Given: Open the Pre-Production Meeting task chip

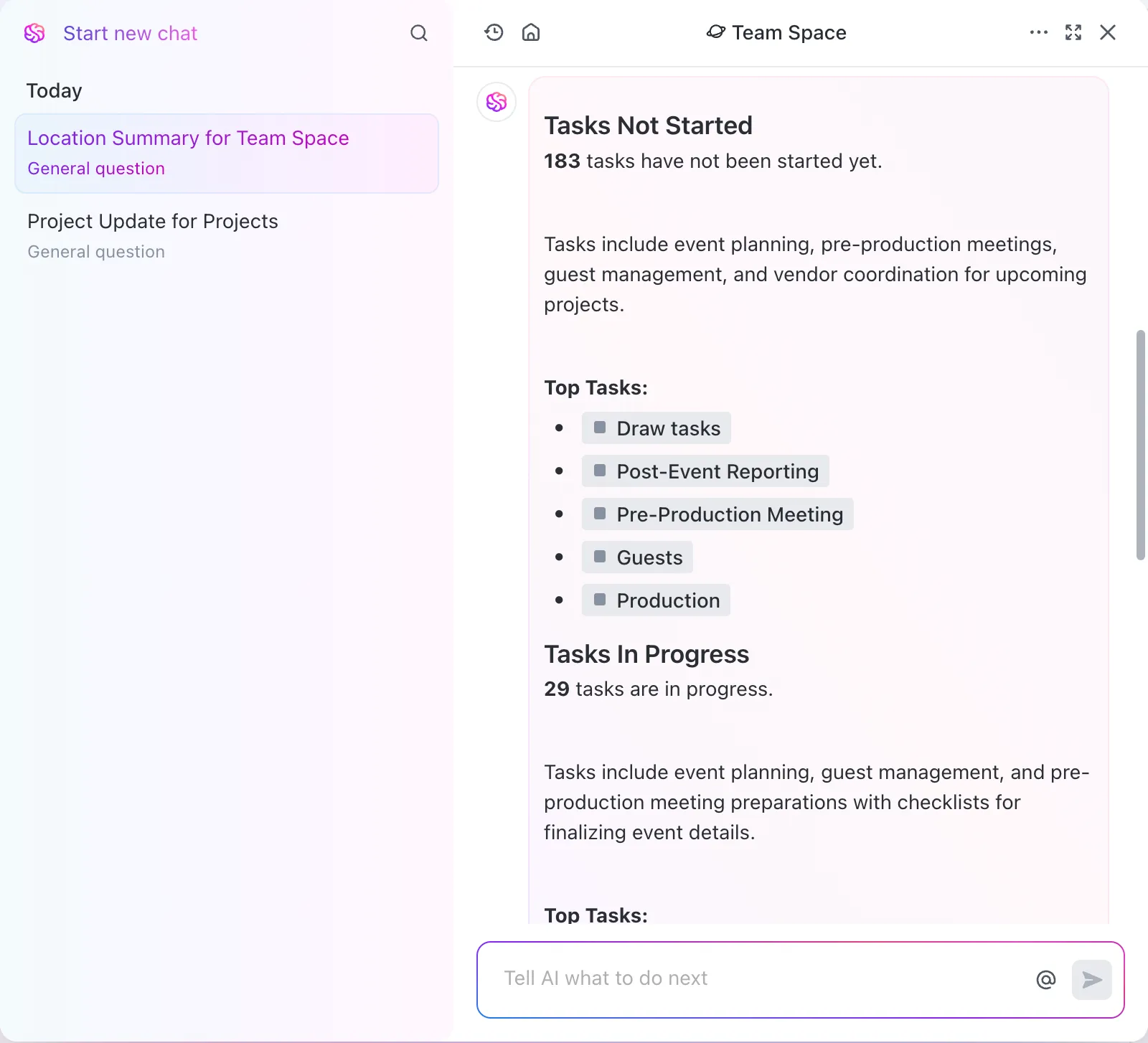Looking at the screenshot, I should pos(717,514).
